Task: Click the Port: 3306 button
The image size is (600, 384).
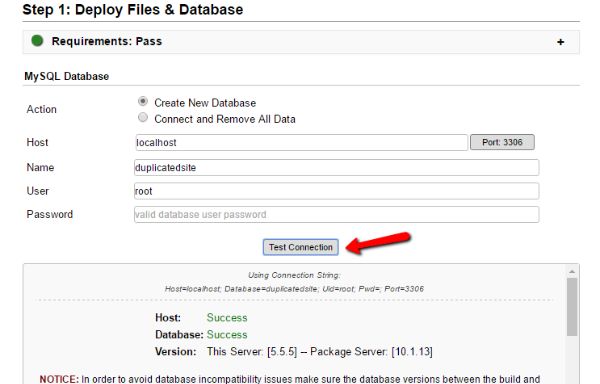Action: tap(502, 142)
